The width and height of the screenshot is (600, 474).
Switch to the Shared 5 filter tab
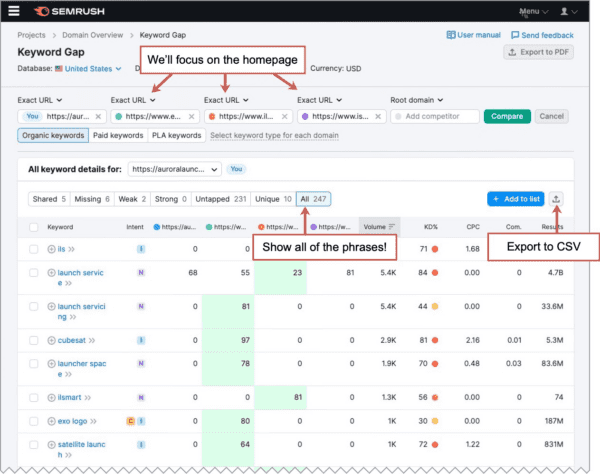[x=49, y=199]
